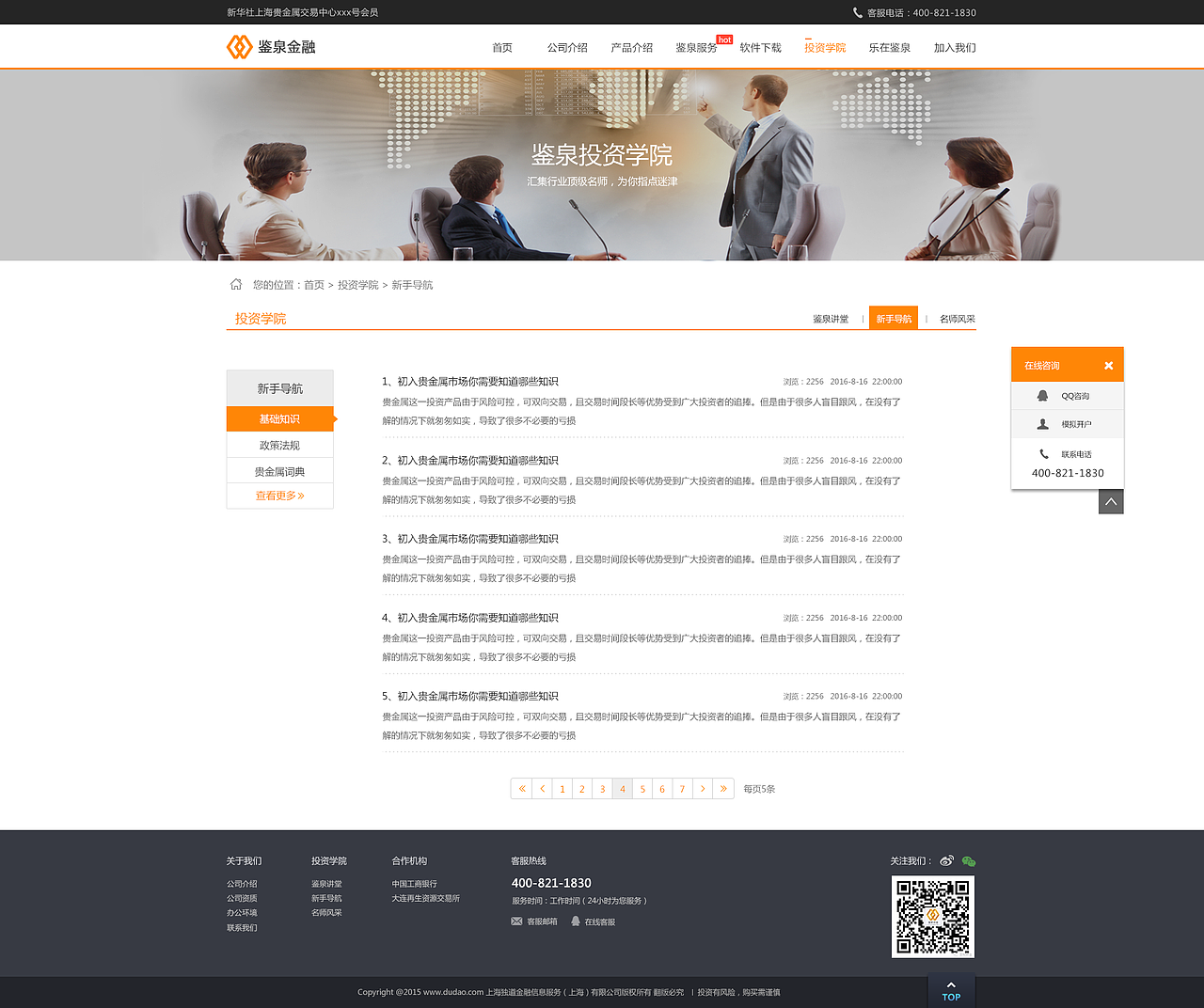The image size is (1204, 1008).
Task: Open QQ咨询 in the online consultation panel
Action: click(1067, 396)
